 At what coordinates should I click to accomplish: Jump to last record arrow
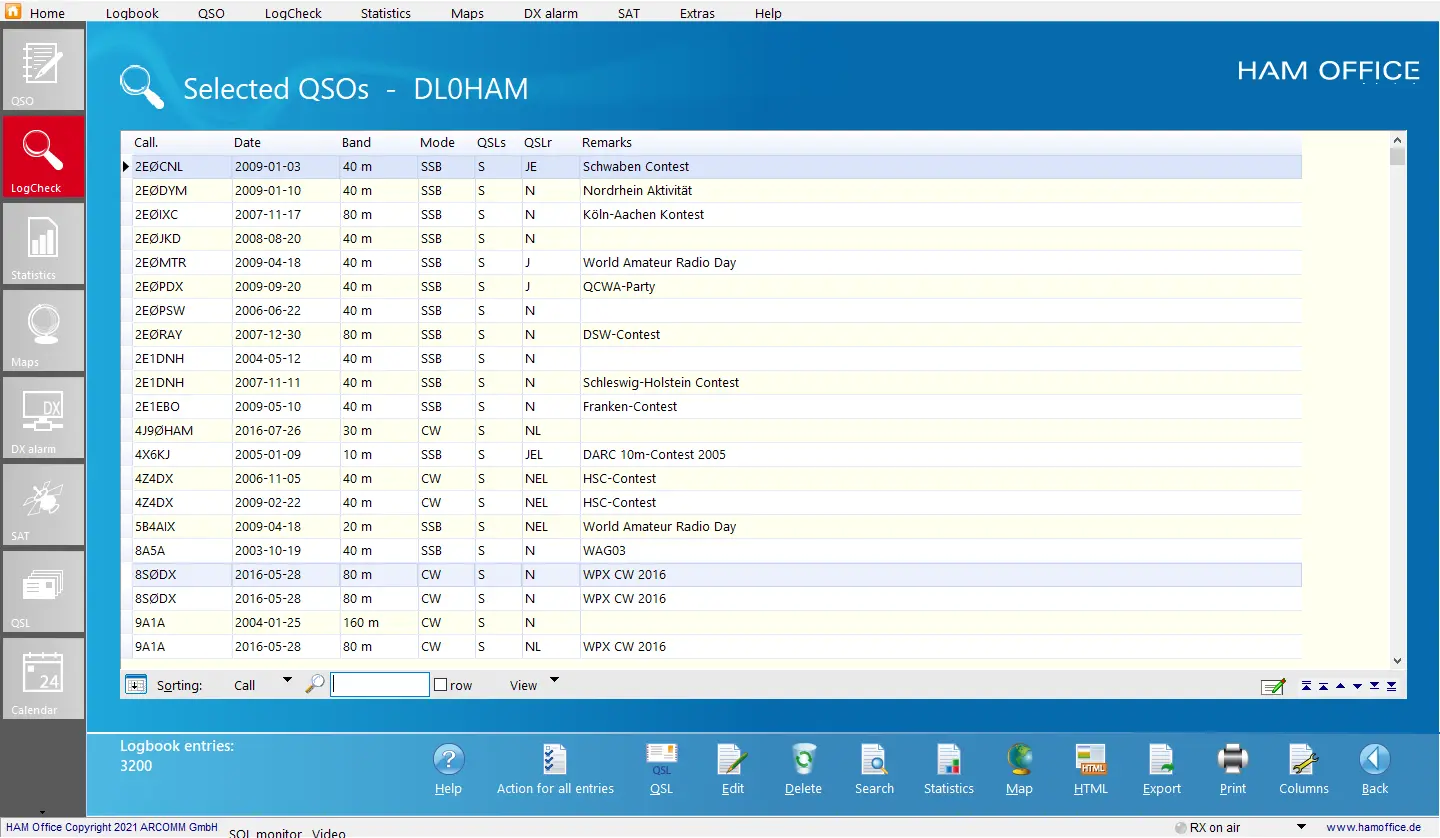(1391, 686)
